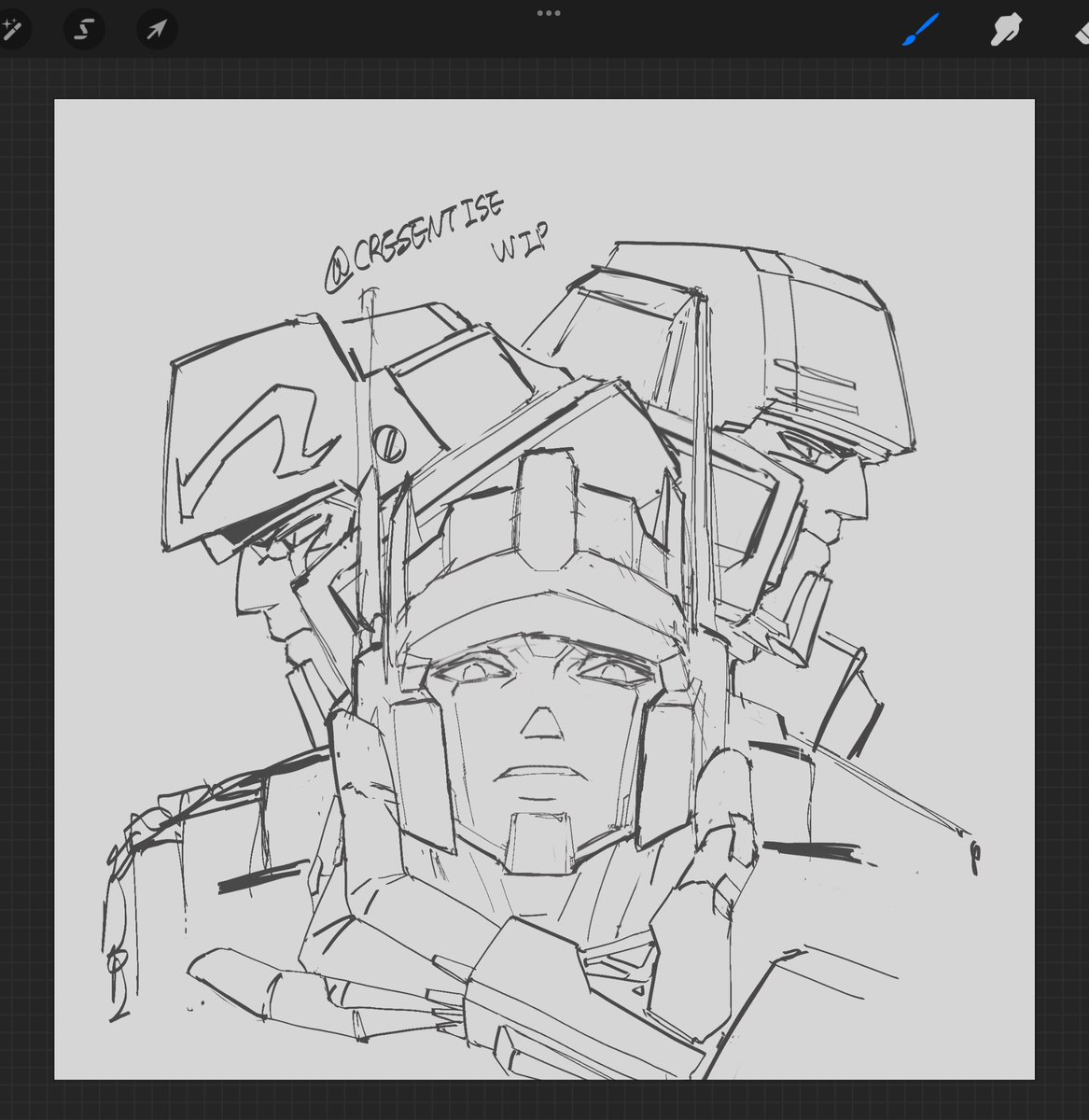Open the Selection tool
This screenshot has width=1089, height=1120.
coord(84,30)
